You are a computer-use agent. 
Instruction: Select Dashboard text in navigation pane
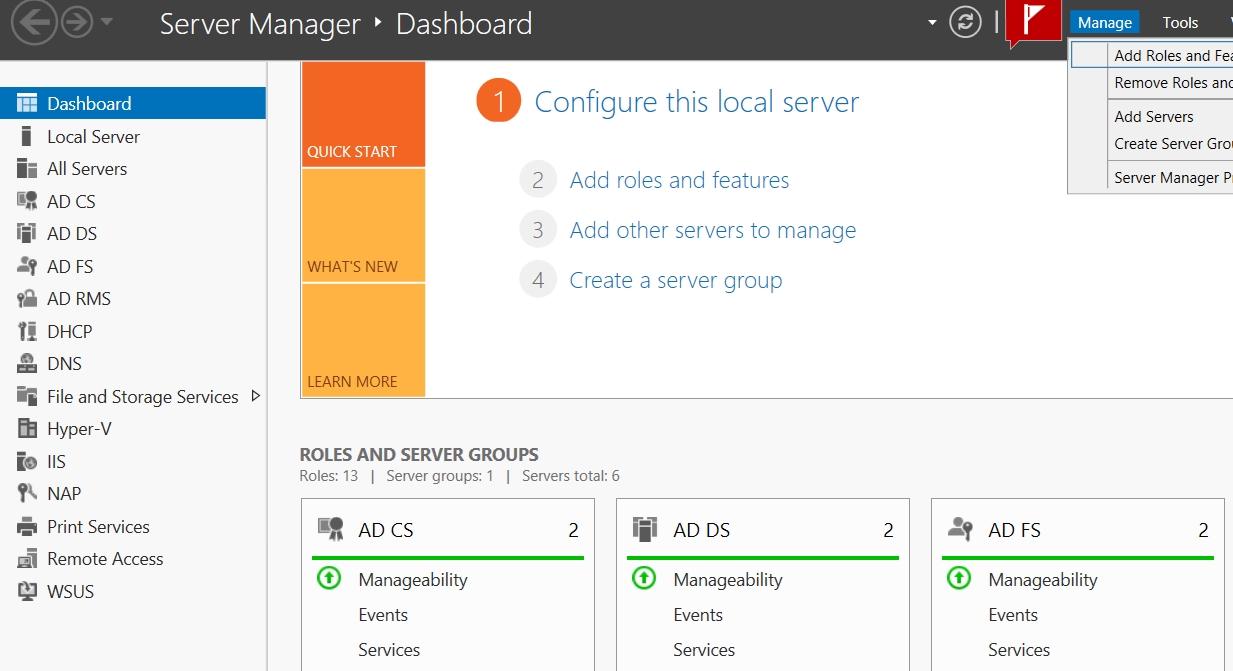point(89,103)
